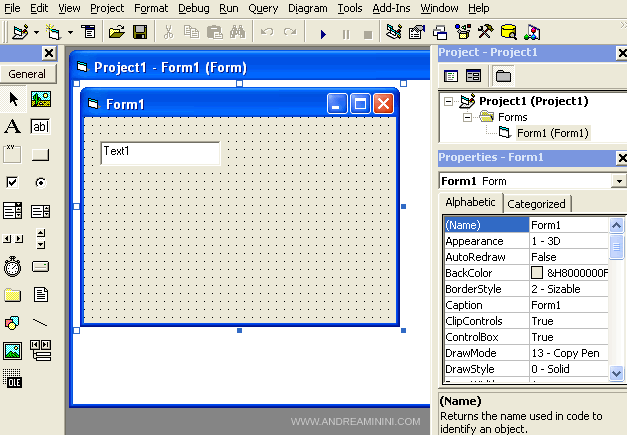Viewport: 627px width, 435px height.
Task: Select the Label tool (letter A)
Action: (x=13, y=127)
